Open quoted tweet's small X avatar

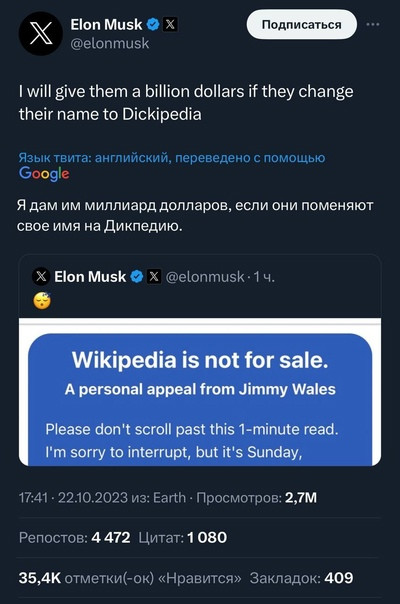point(41,277)
